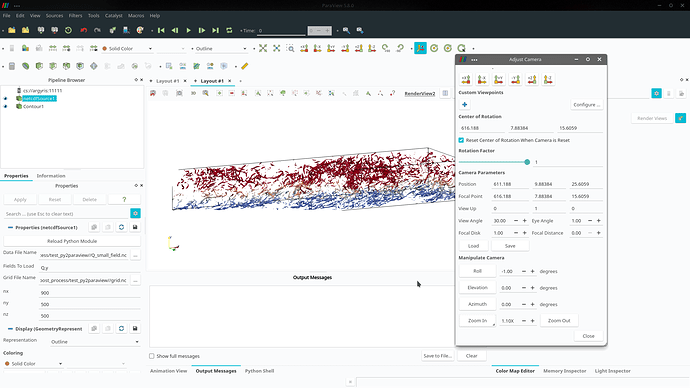Image resolution: width=690 pixels, height=388 pixels.
Task: Increase View Angle with plus stepper
Action: pos(525,220)
